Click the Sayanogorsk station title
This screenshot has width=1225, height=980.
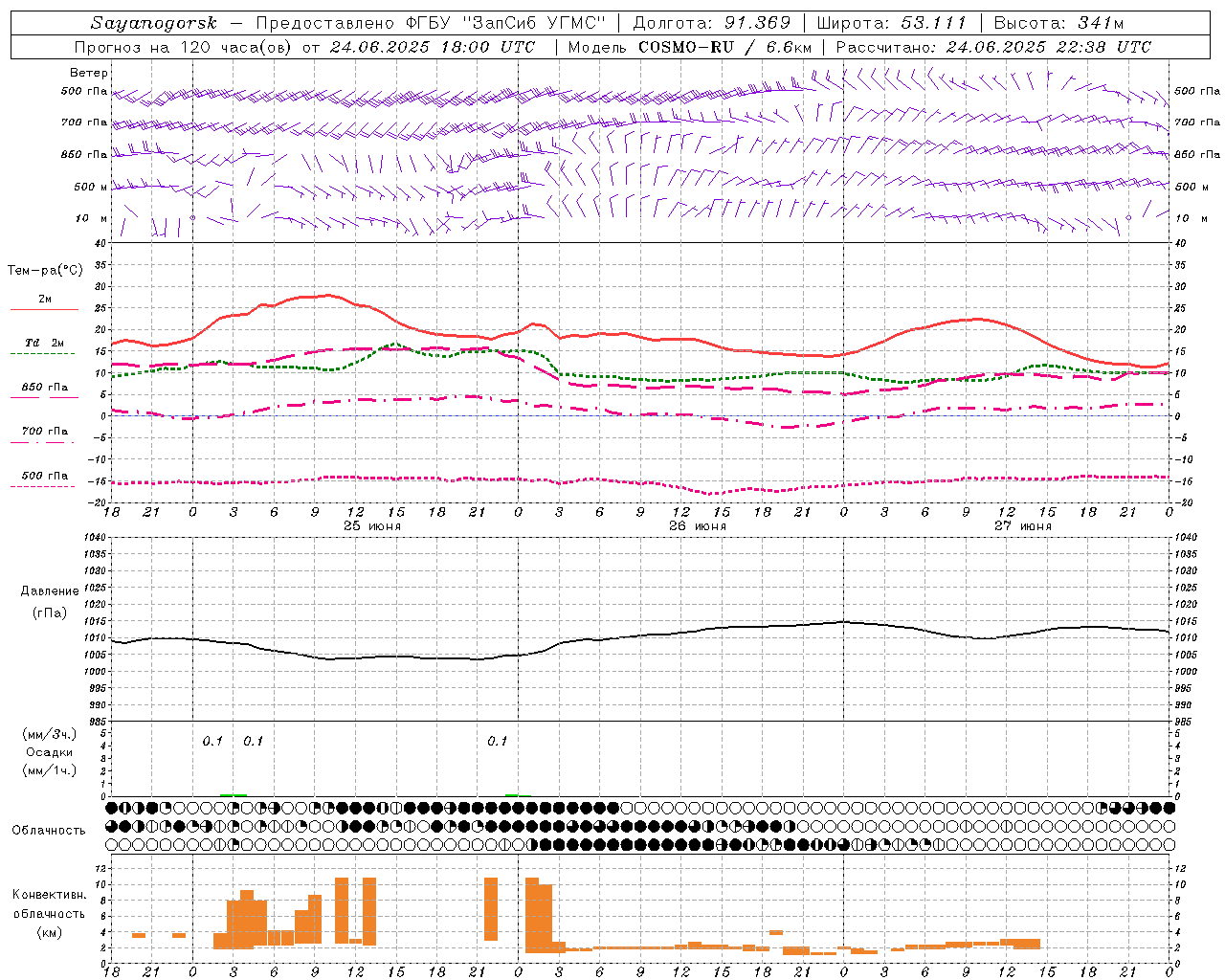click(154, 23)
